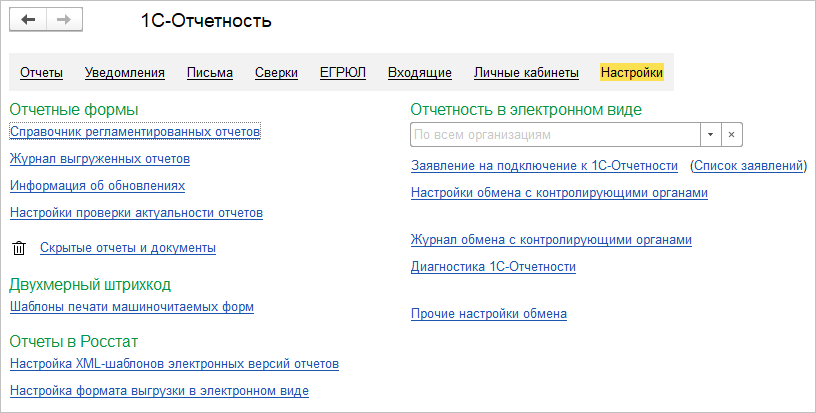Open the ЕГРЮЛ tab
Screen dimensions: 816x413
coord(343,73)
